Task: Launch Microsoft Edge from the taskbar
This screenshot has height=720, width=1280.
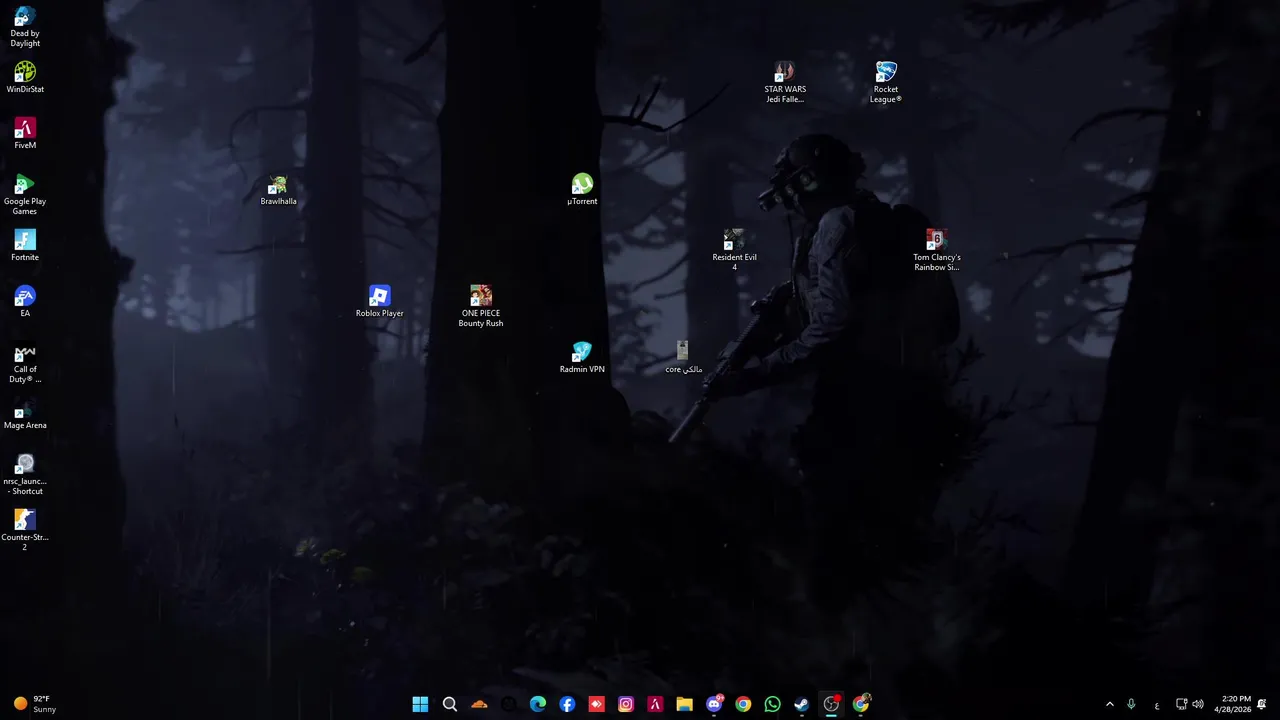Action: pos(538,704)
